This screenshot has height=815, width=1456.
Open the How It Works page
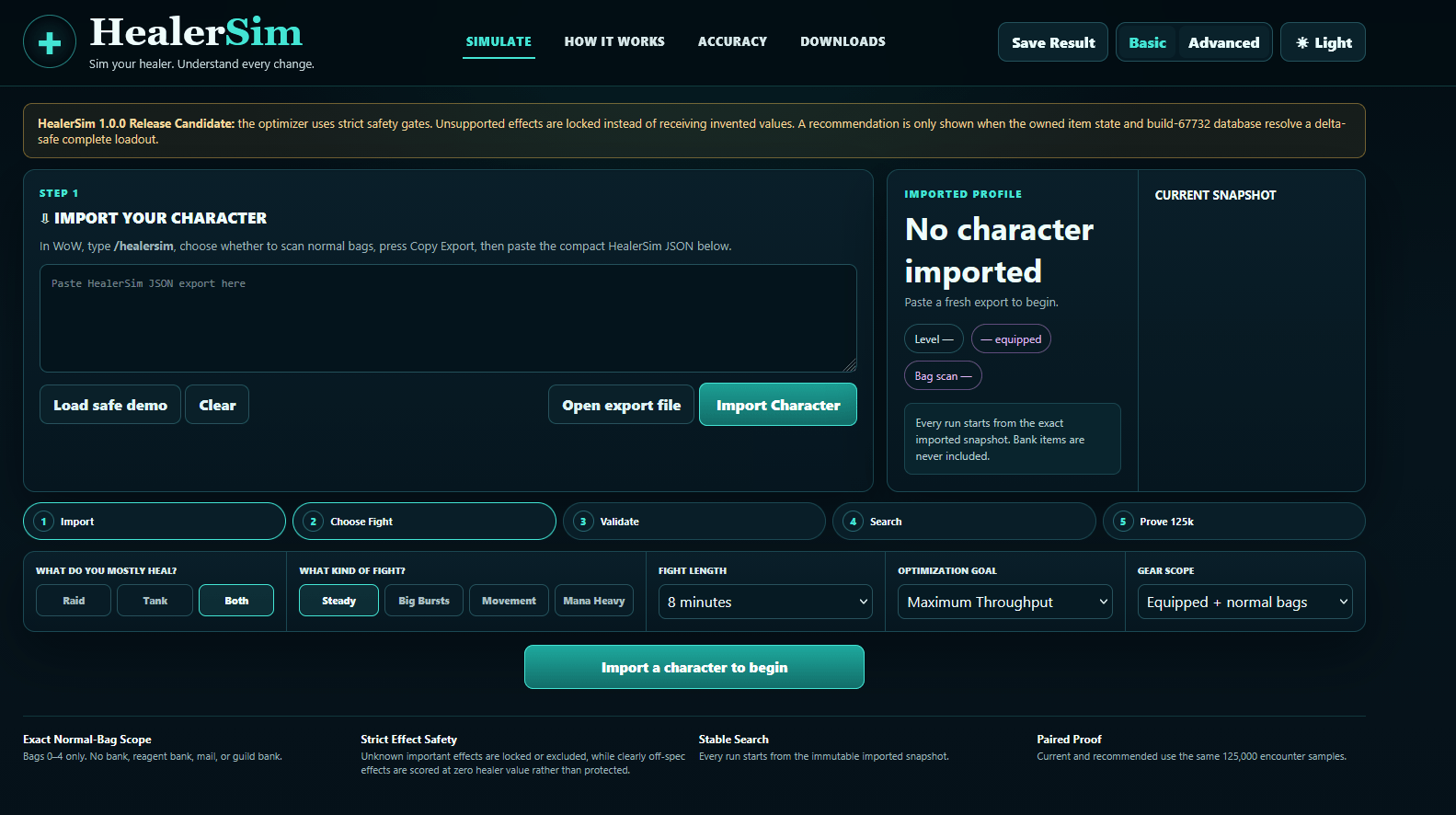point(614,42)
